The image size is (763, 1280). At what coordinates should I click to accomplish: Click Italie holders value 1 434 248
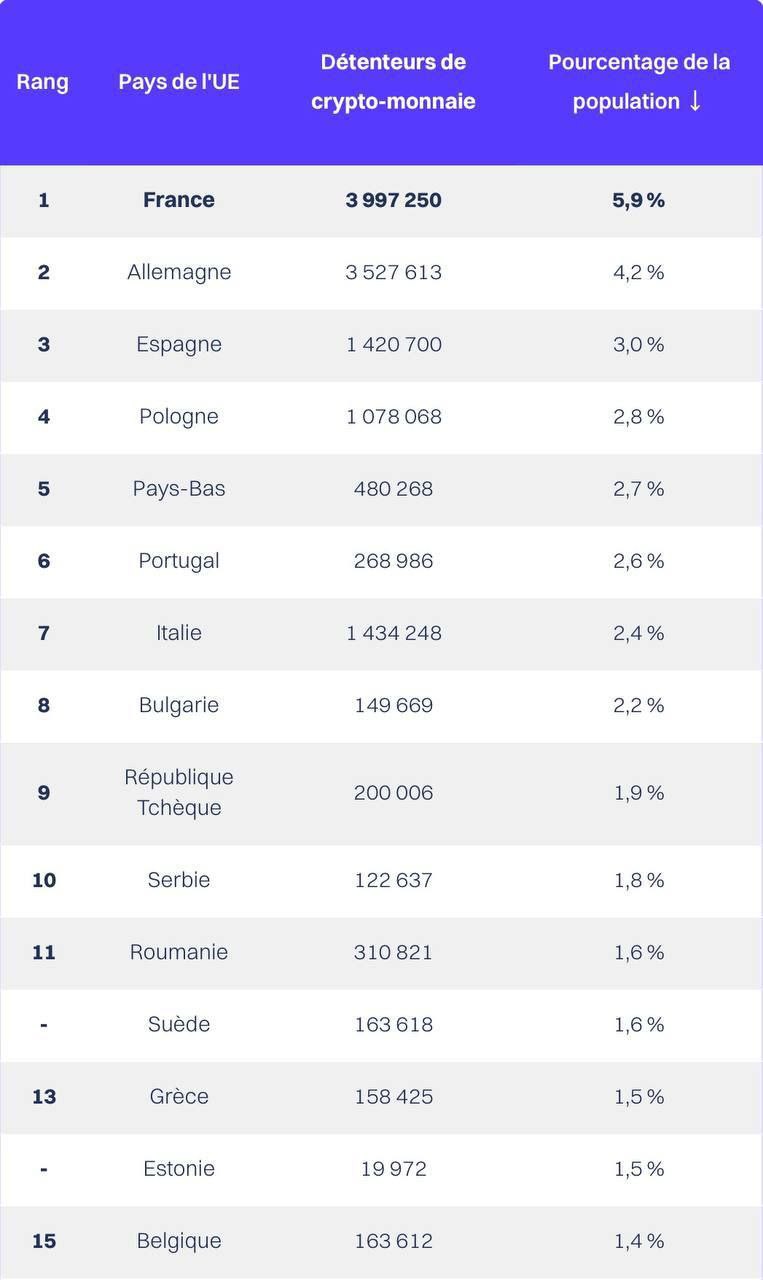(393, 633)
